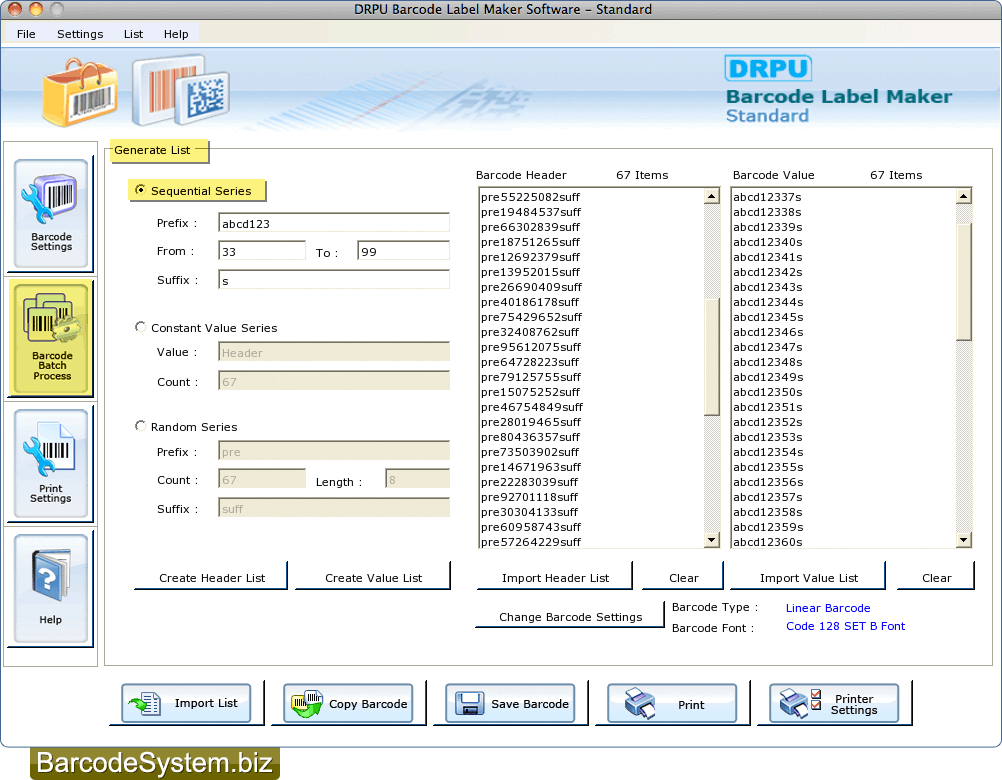The height and width of the screenshot is (780, 1002).
Task: Click the Import List button
Action: click(x=186, y=703)
